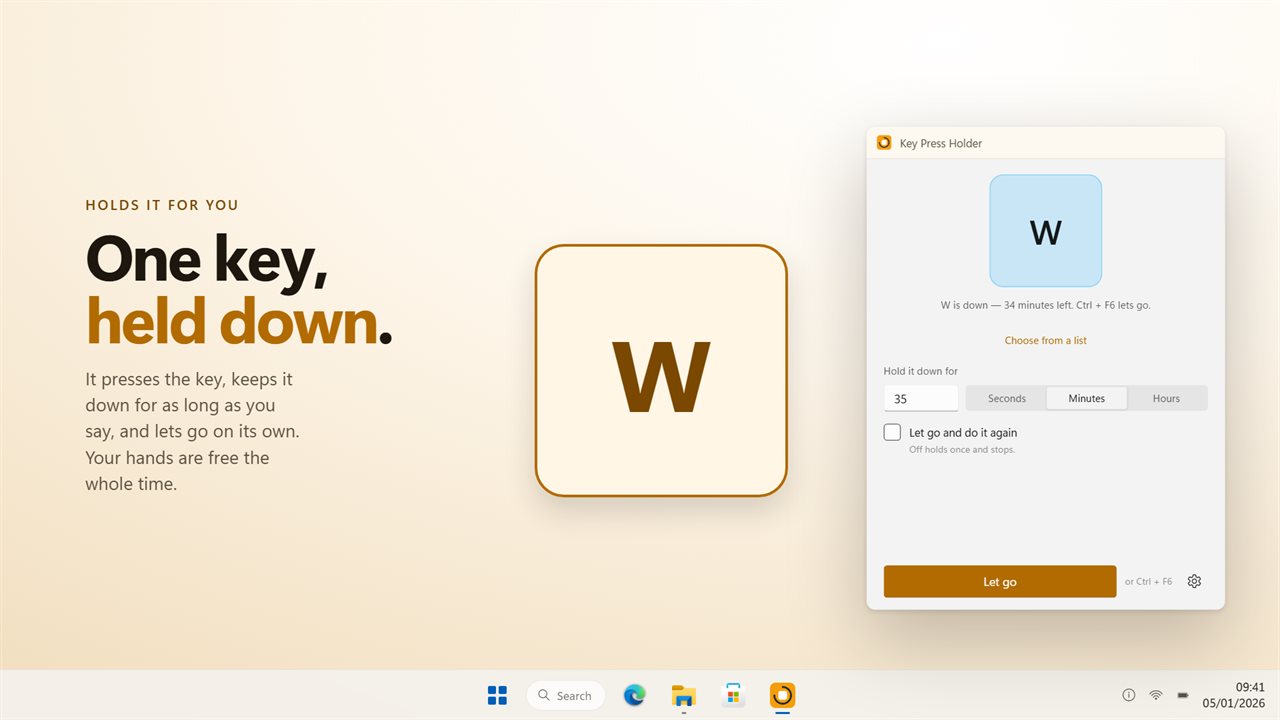This screenshot has height=720, width=1280.
Task: Click the 'HOLDS IT FOR YOU' heading
Action: coord(162,205)
